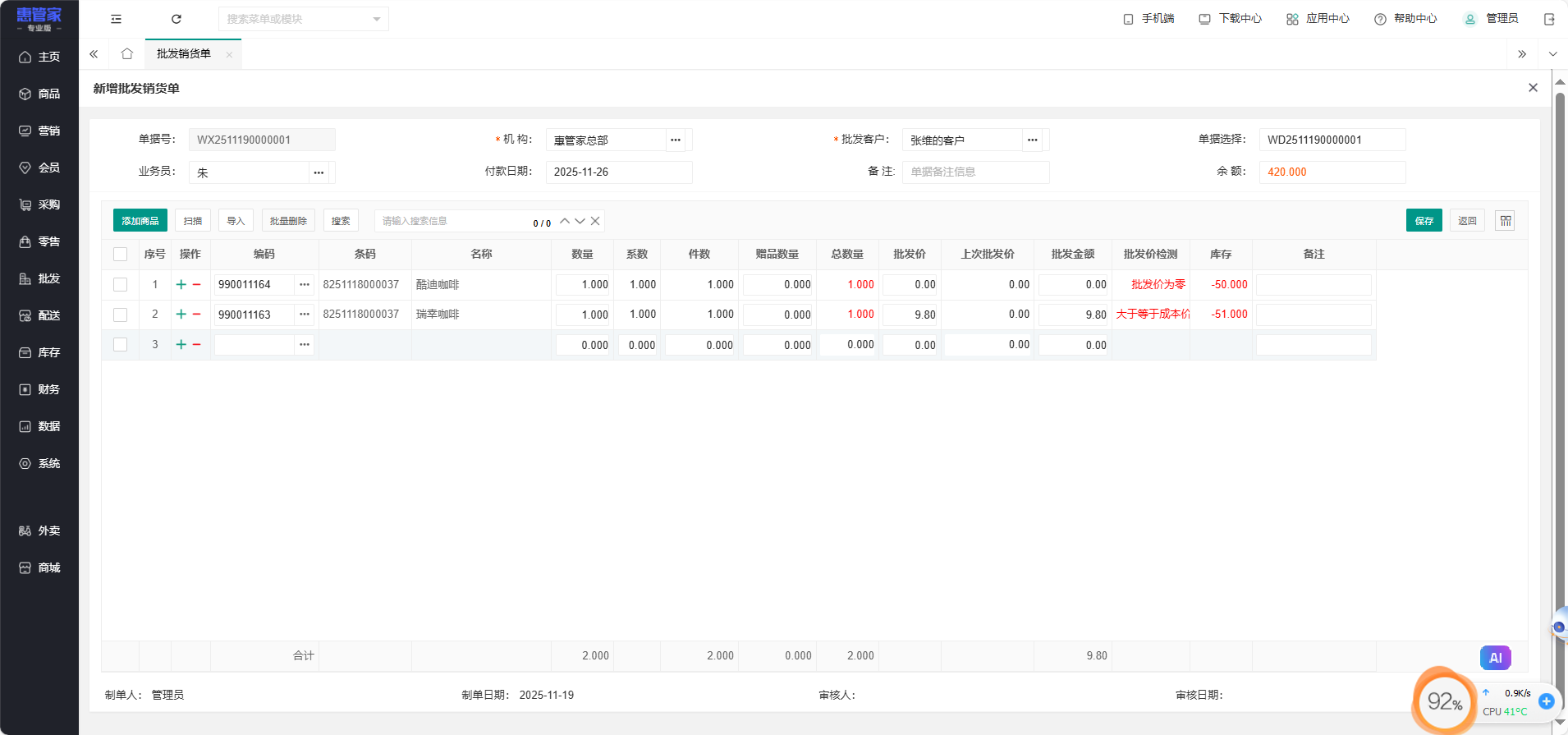
Task: Open product picker in empty row 3
Action: click(305, 344)
